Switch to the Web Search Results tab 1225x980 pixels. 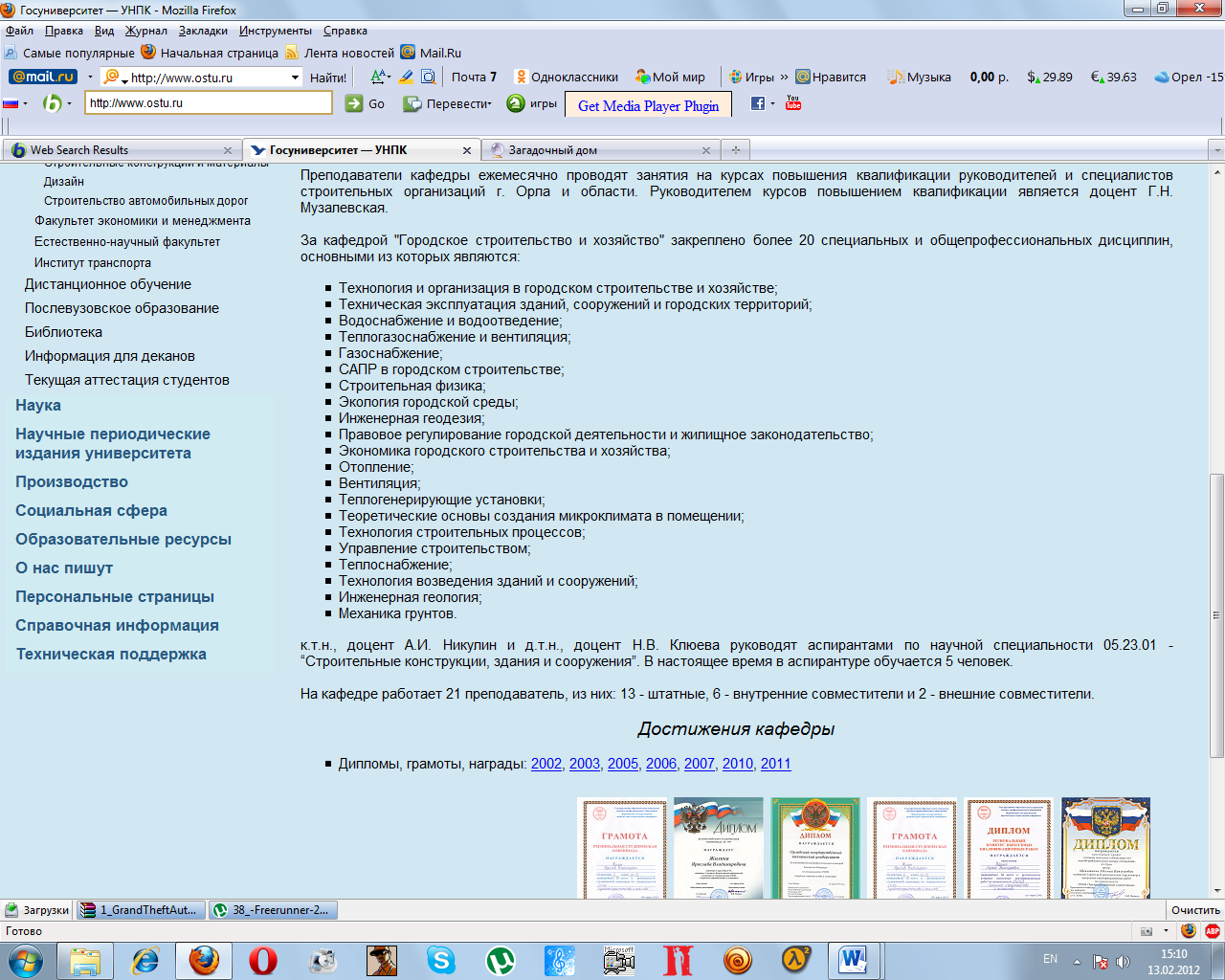coord(122,150)
